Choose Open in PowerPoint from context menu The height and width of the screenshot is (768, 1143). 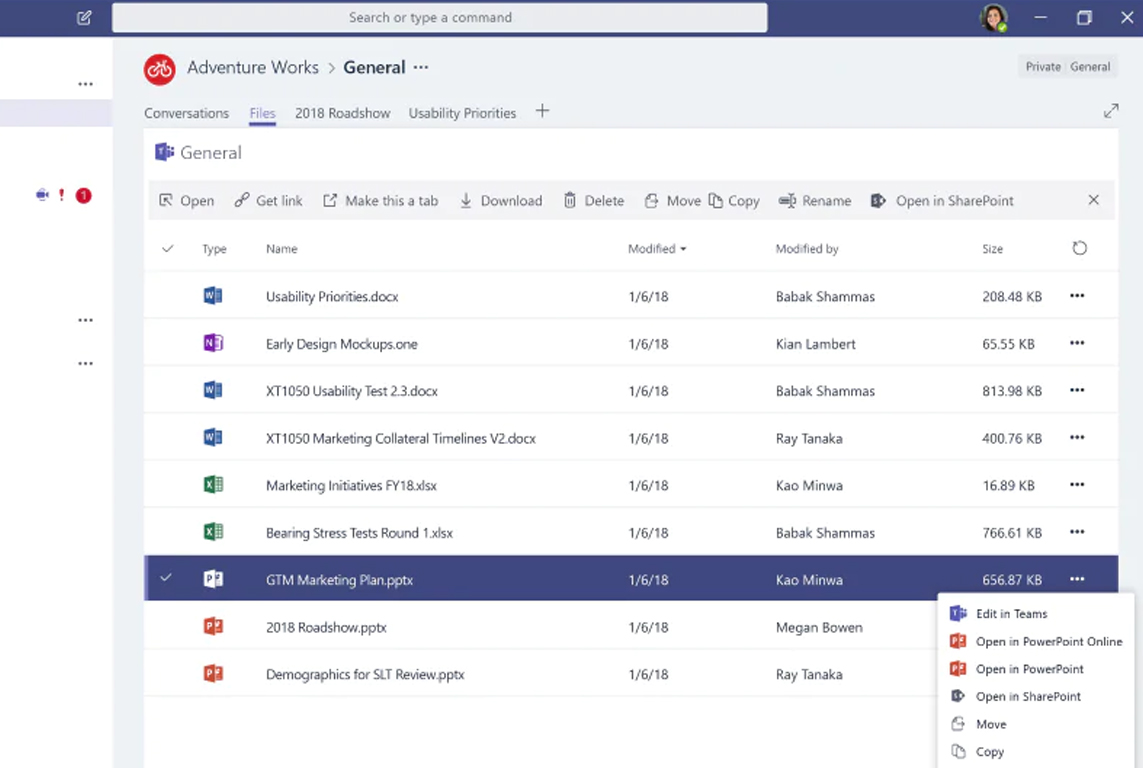(x=1017, y=669)
